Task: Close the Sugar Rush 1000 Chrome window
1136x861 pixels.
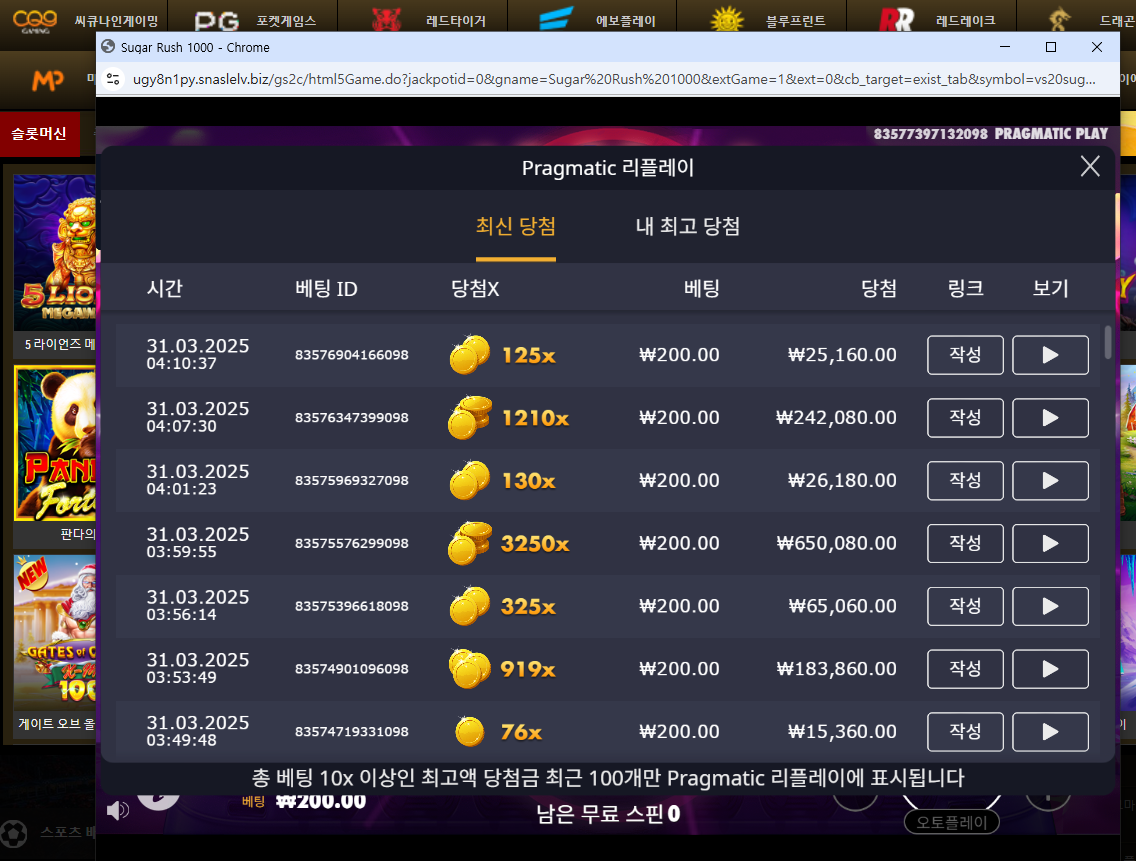Action: pyautogui.click(x=1097, y=47)
